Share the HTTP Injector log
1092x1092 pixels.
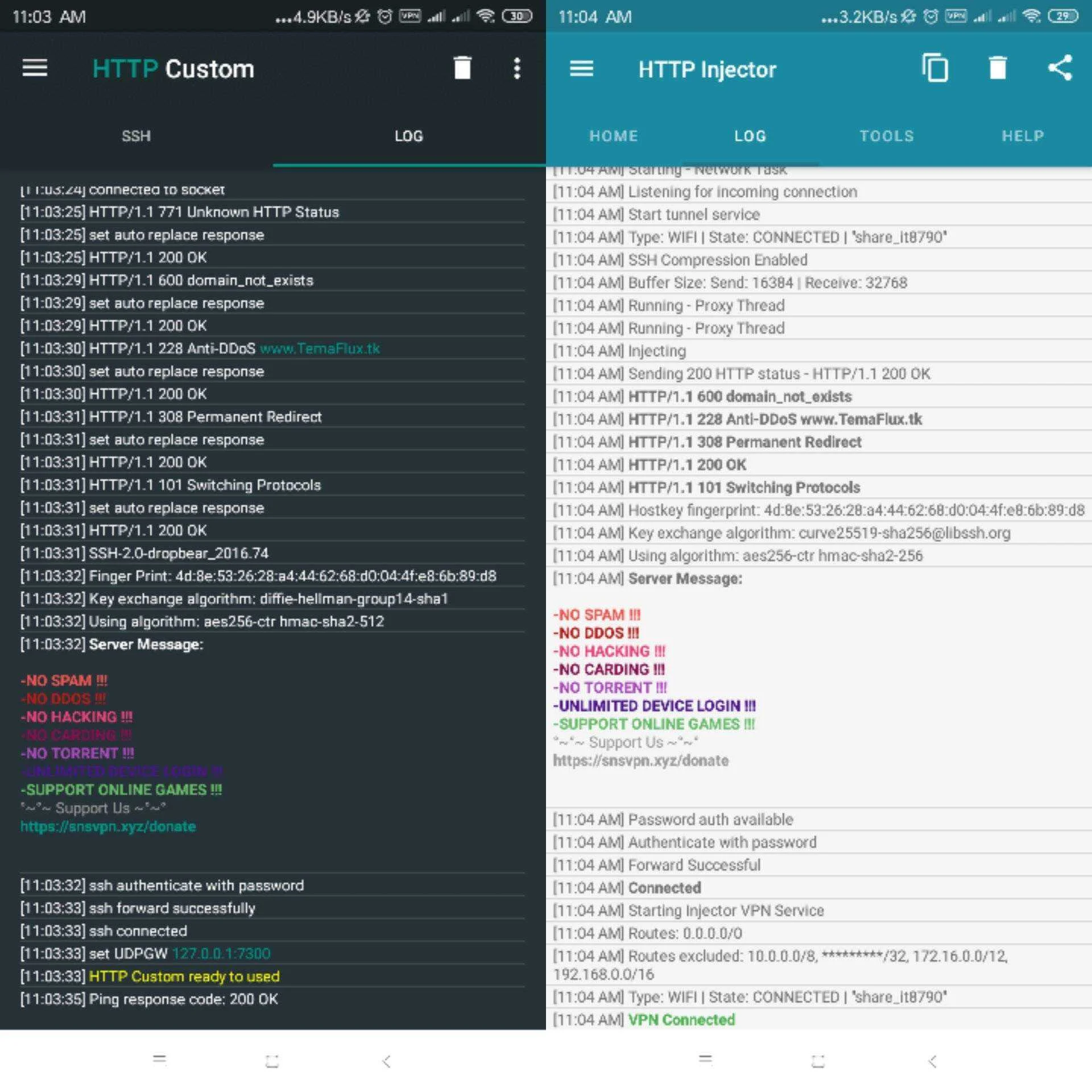point(1060,68)
